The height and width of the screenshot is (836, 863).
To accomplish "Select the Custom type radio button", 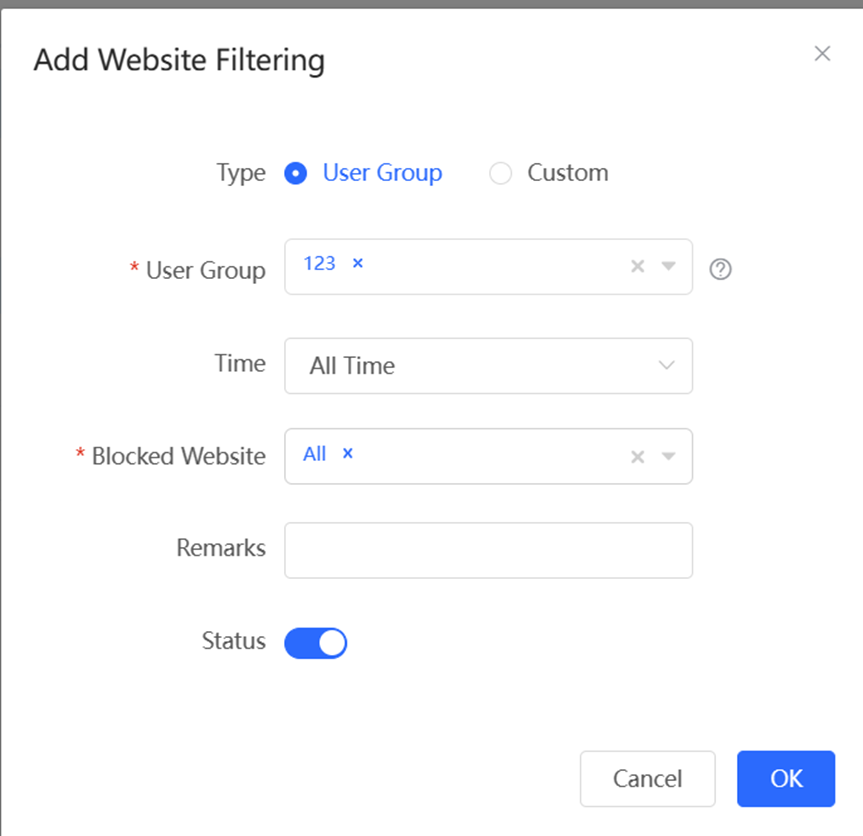I will tap(500, 173).
